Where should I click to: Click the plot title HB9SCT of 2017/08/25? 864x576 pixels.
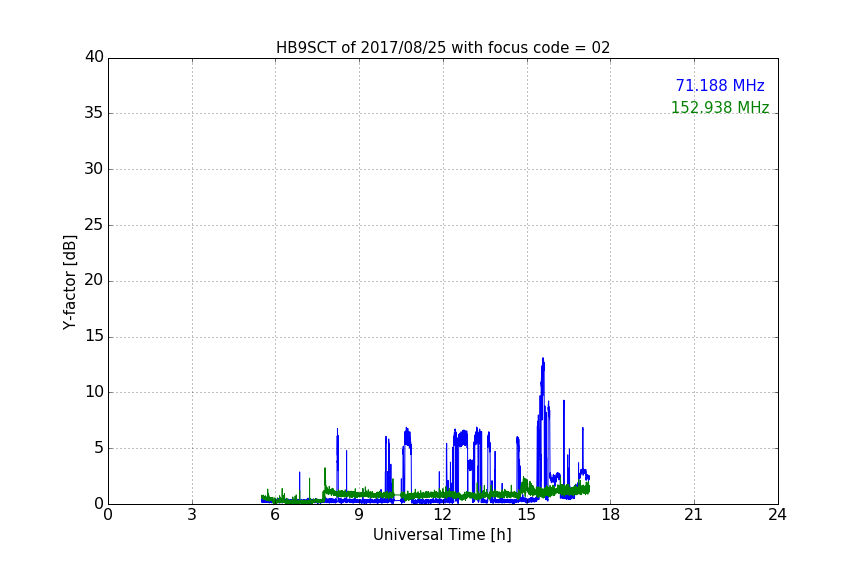442,48
